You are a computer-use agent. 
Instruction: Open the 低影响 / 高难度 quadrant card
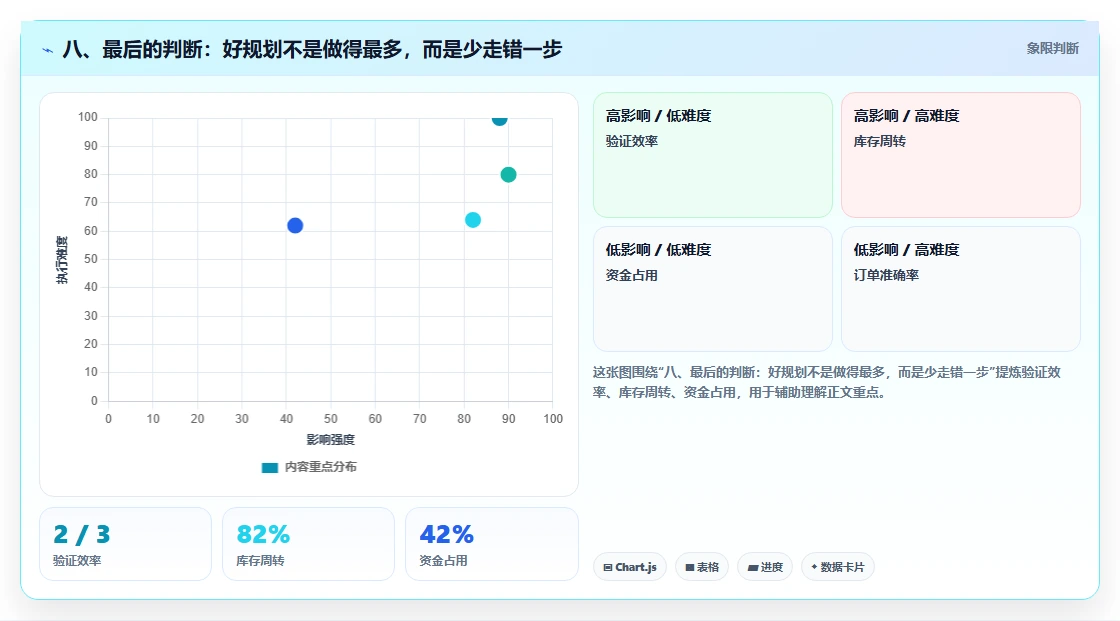point(961,289)
